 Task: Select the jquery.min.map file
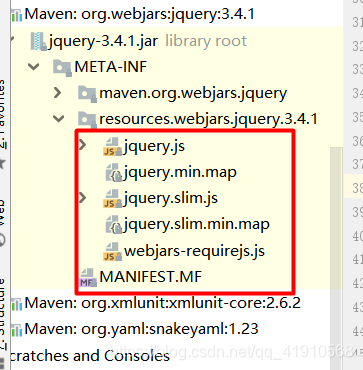point(180,172)
